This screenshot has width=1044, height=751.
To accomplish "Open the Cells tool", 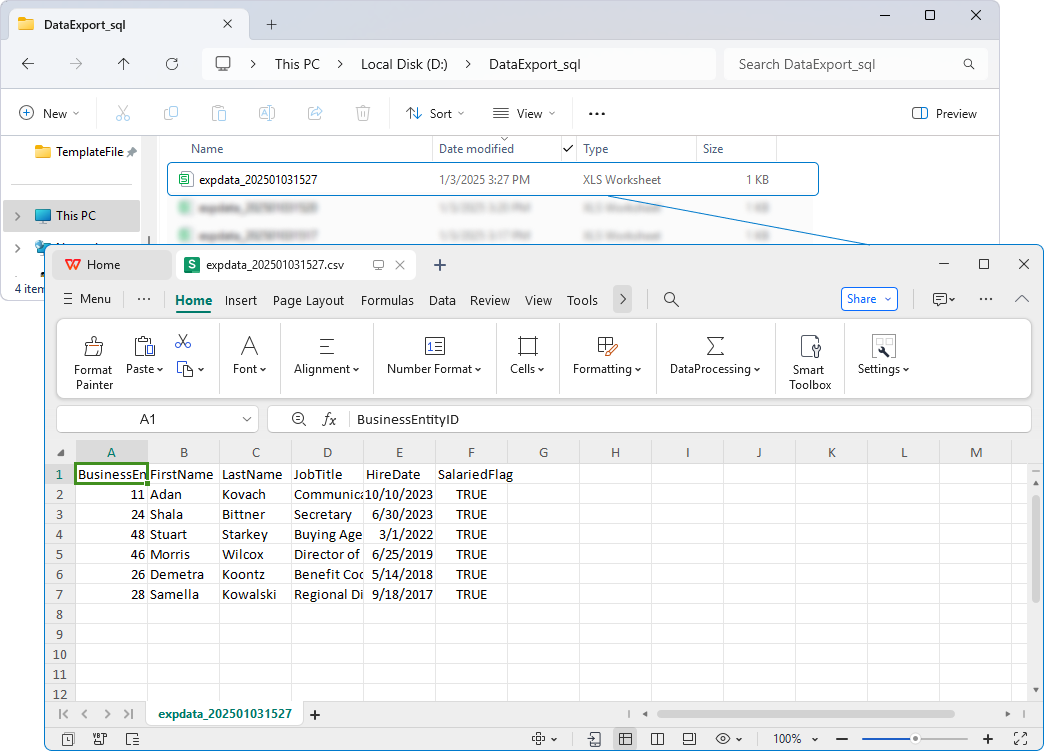I will pyautogui.click(x=527, y=355).
